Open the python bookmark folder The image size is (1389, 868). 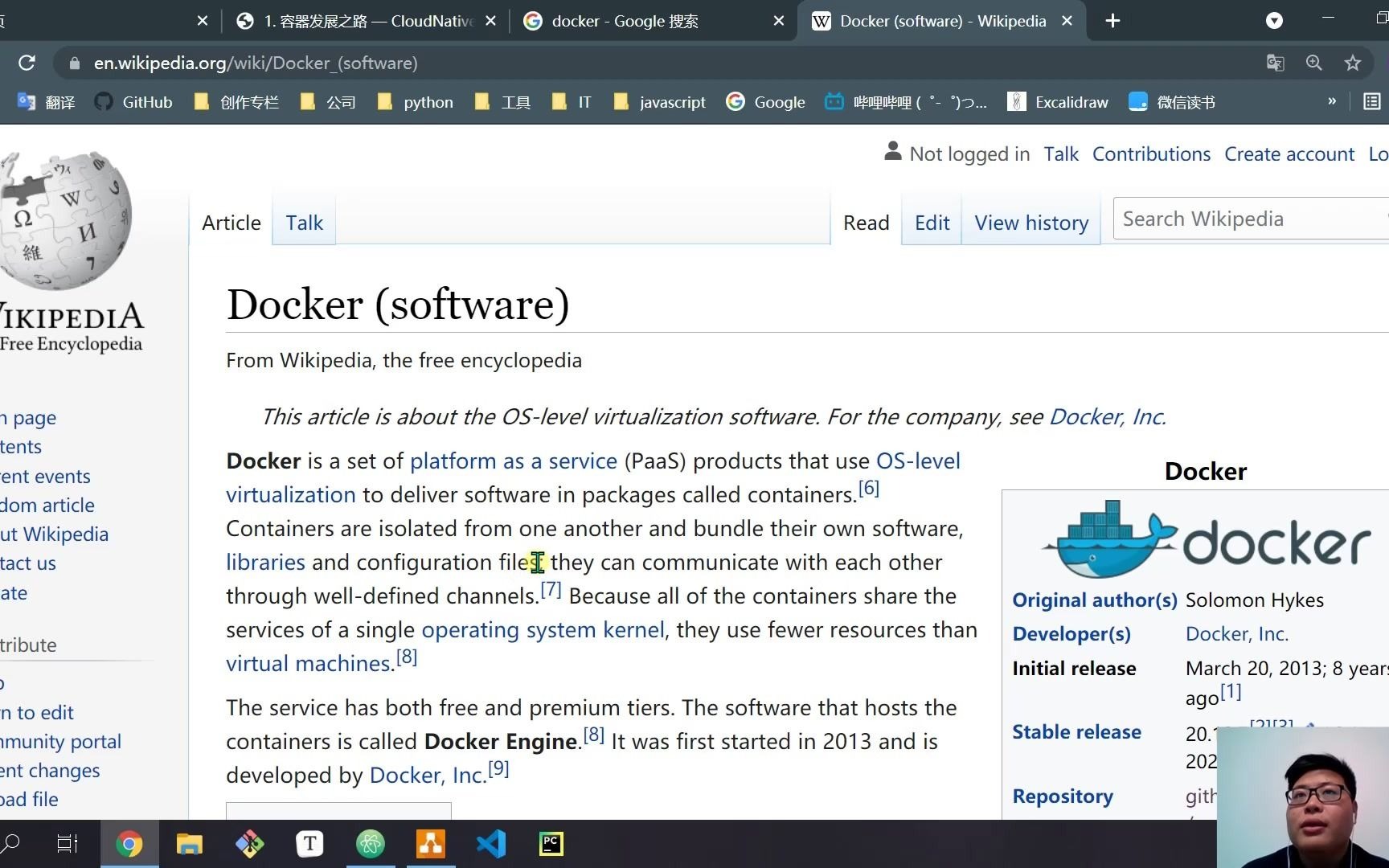point(415,102)
